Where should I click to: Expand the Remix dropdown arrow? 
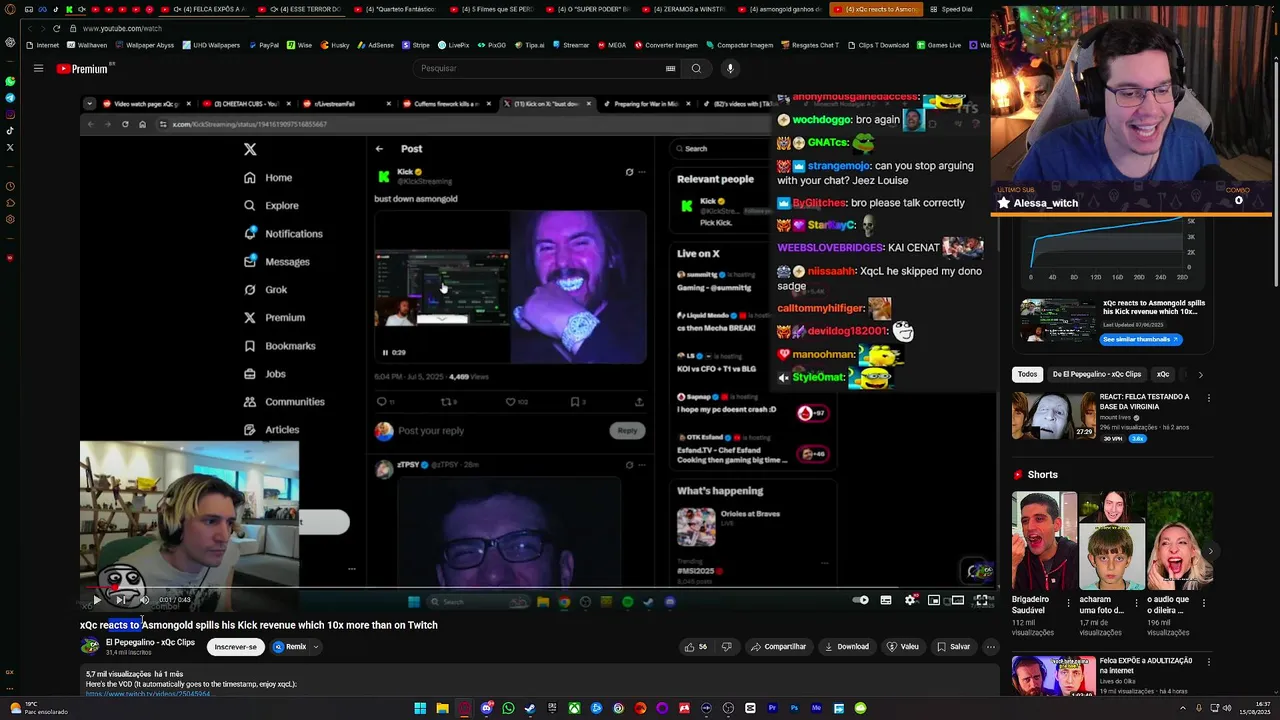[316, 647]
